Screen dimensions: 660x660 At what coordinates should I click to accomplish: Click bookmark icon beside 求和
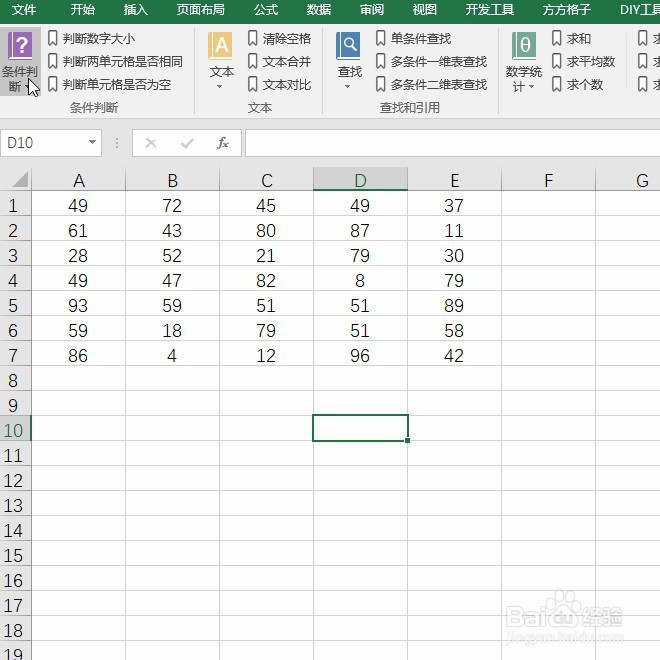pos(556,38)
